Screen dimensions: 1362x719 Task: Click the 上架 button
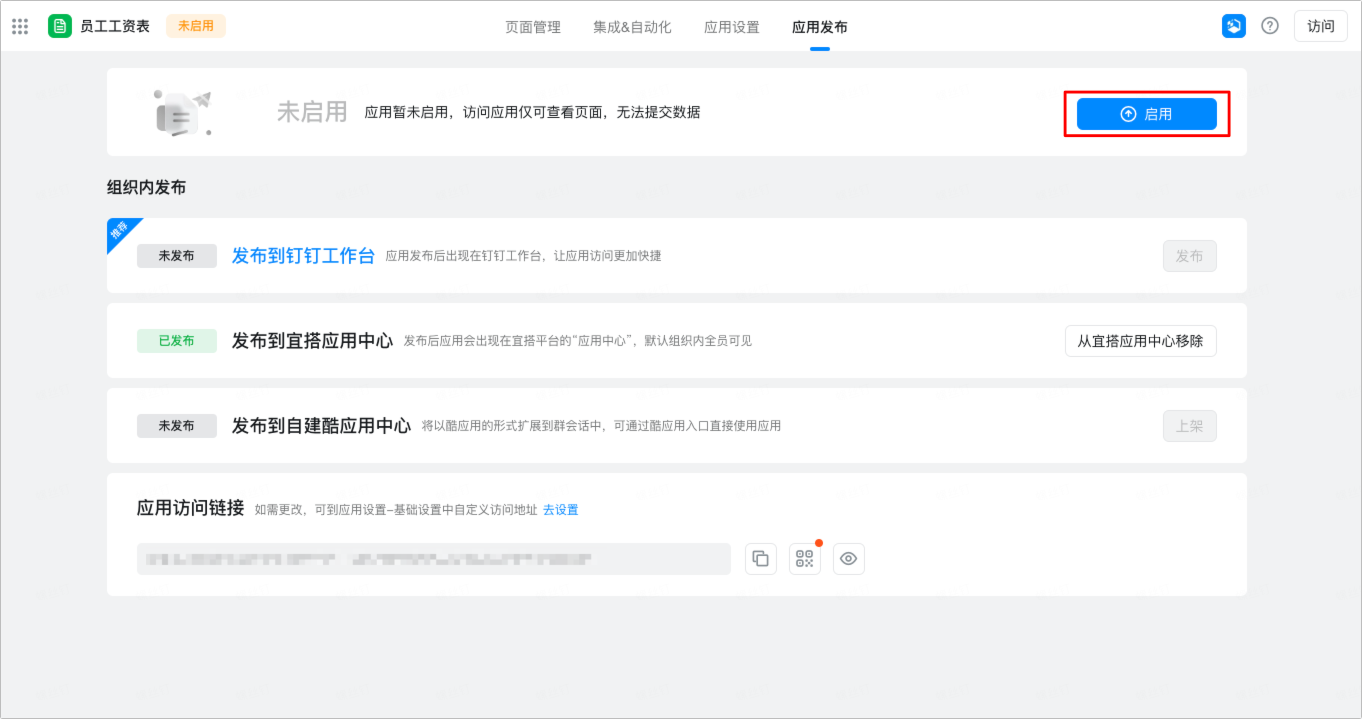point(1190,426)
